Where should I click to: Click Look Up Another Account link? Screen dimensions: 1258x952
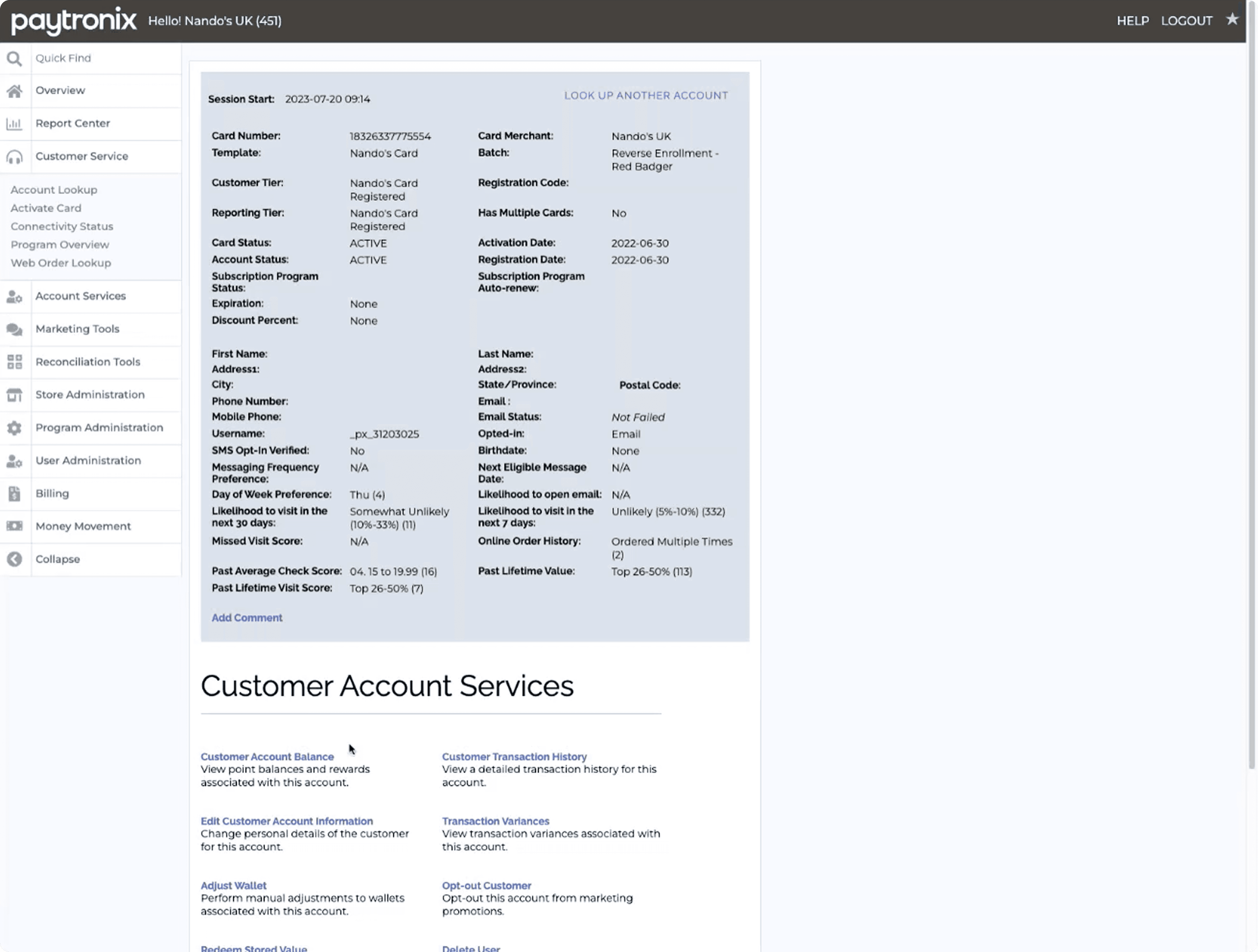646,96
